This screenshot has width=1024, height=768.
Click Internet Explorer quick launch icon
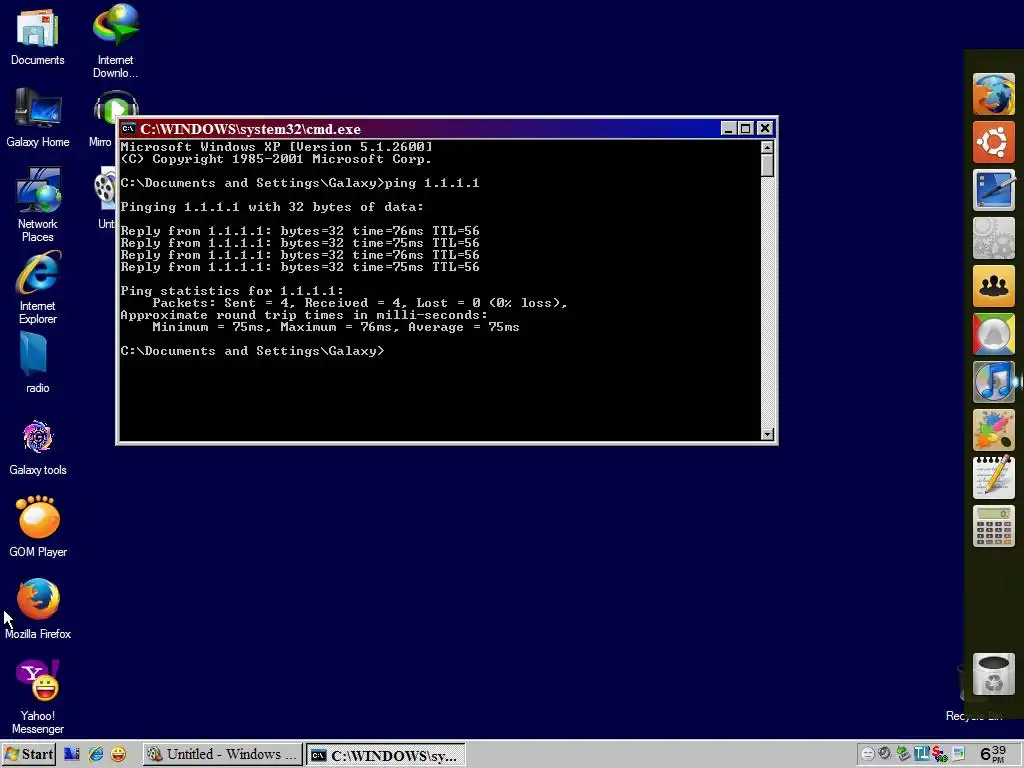(x=95, y=754)
